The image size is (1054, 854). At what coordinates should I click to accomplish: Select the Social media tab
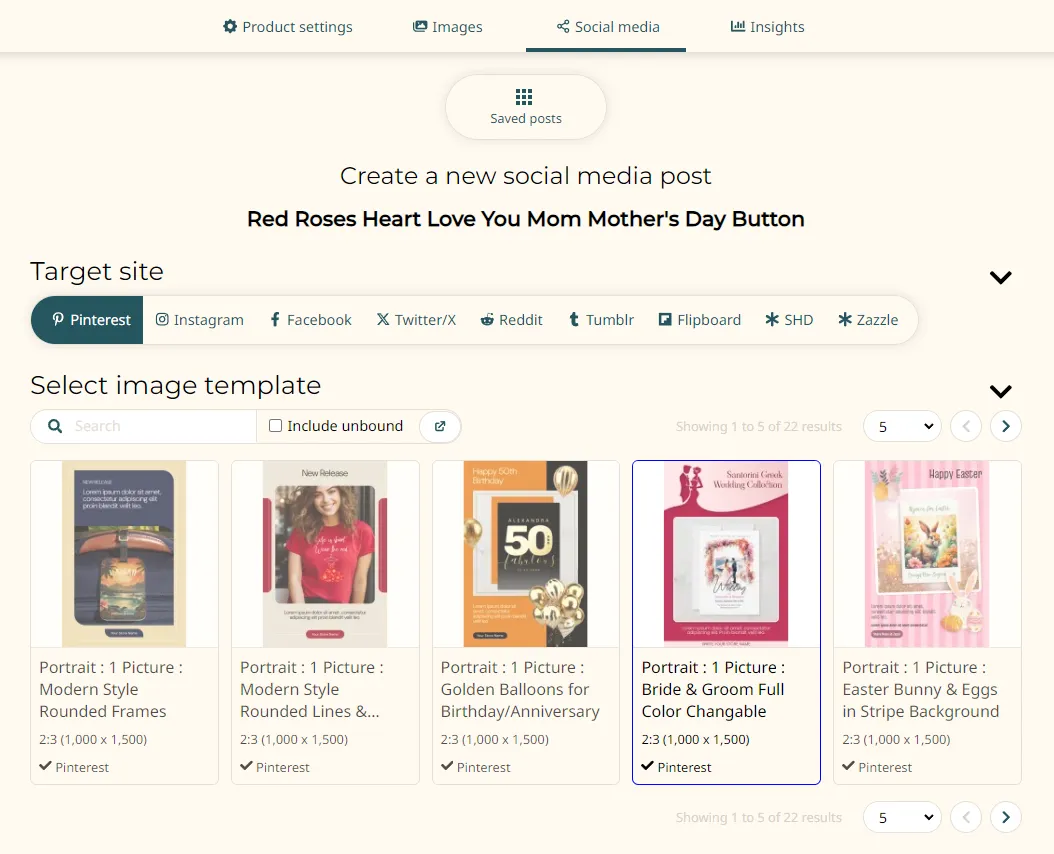[606, 27]
